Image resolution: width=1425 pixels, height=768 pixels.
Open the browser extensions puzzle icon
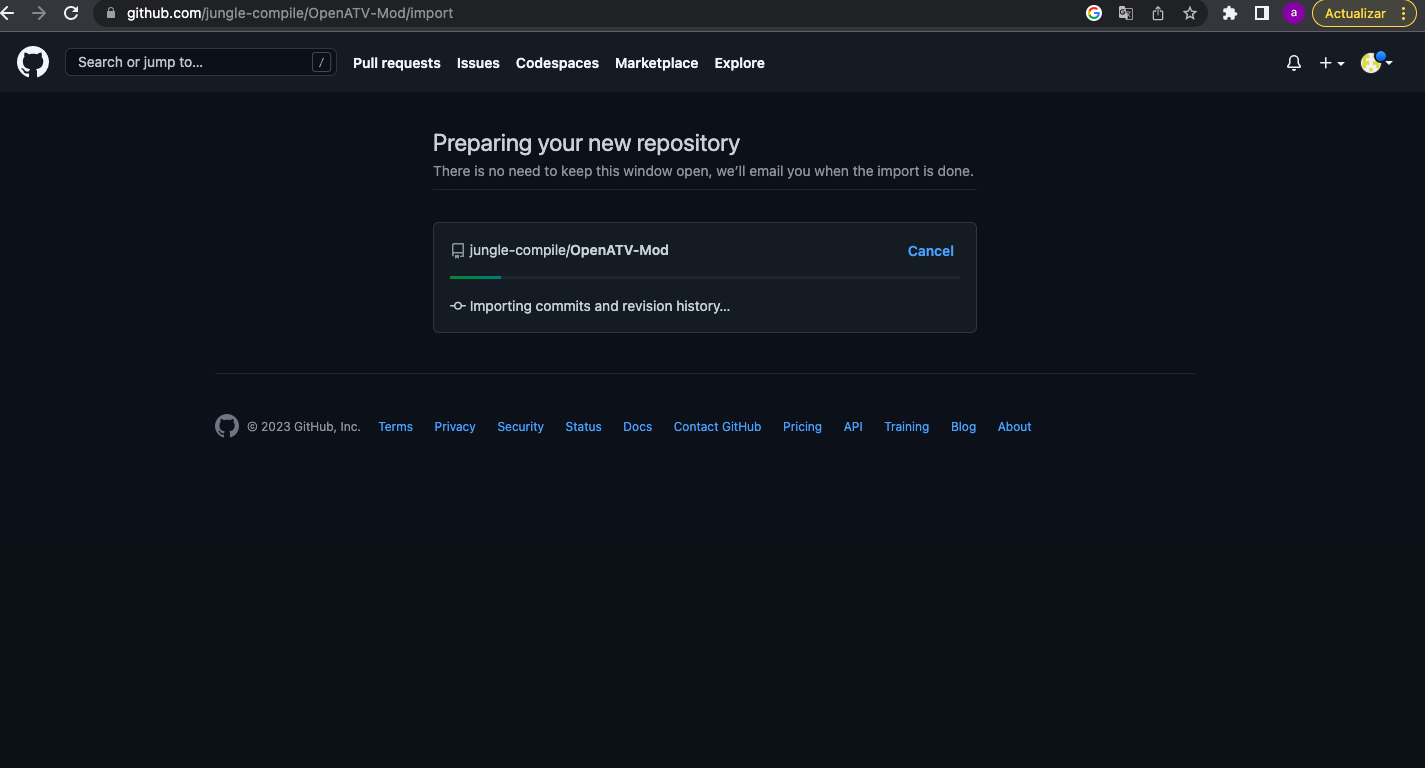click(x=1230, y=13)
